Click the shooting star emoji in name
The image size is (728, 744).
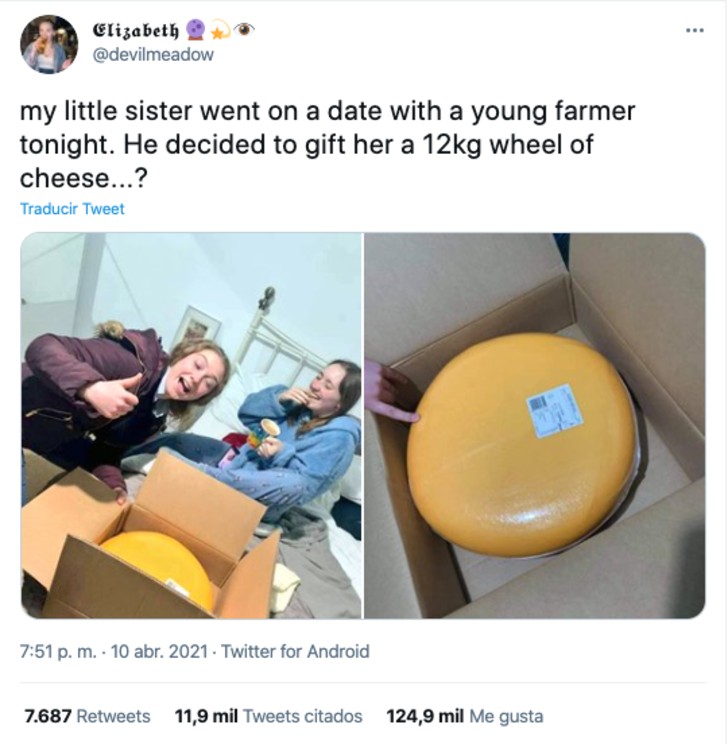[219, 31]
